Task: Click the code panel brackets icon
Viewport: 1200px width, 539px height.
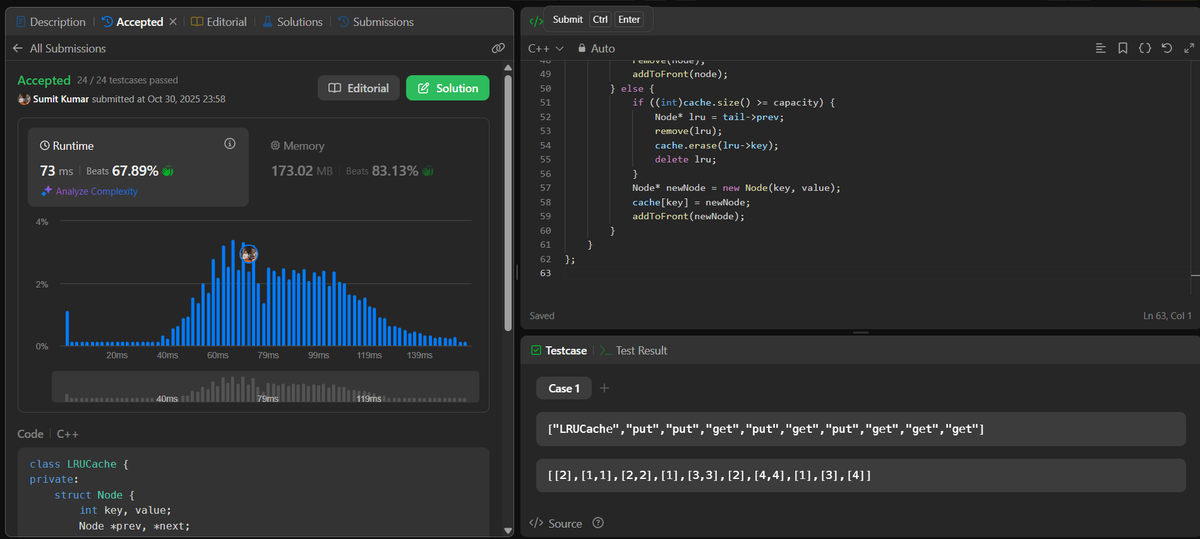Action: [x=536, y=20]
